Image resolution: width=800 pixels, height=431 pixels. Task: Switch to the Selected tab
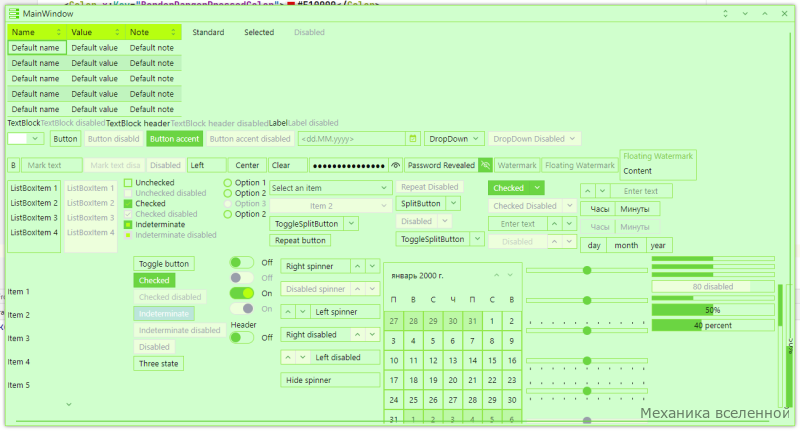click(259, 32)
